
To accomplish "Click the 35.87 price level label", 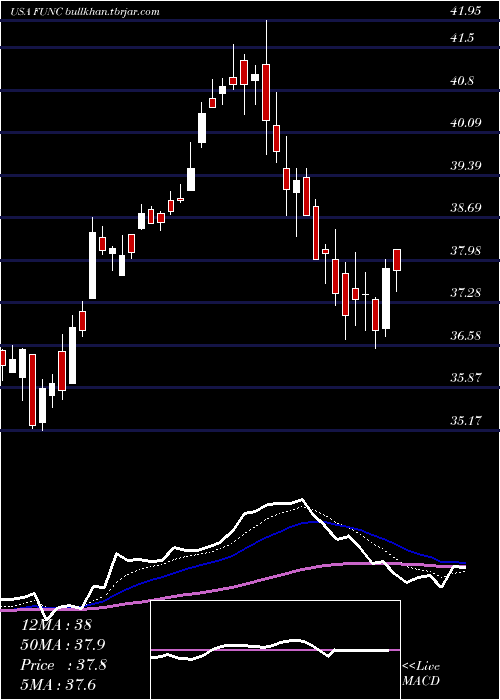I will pos(466,378).
